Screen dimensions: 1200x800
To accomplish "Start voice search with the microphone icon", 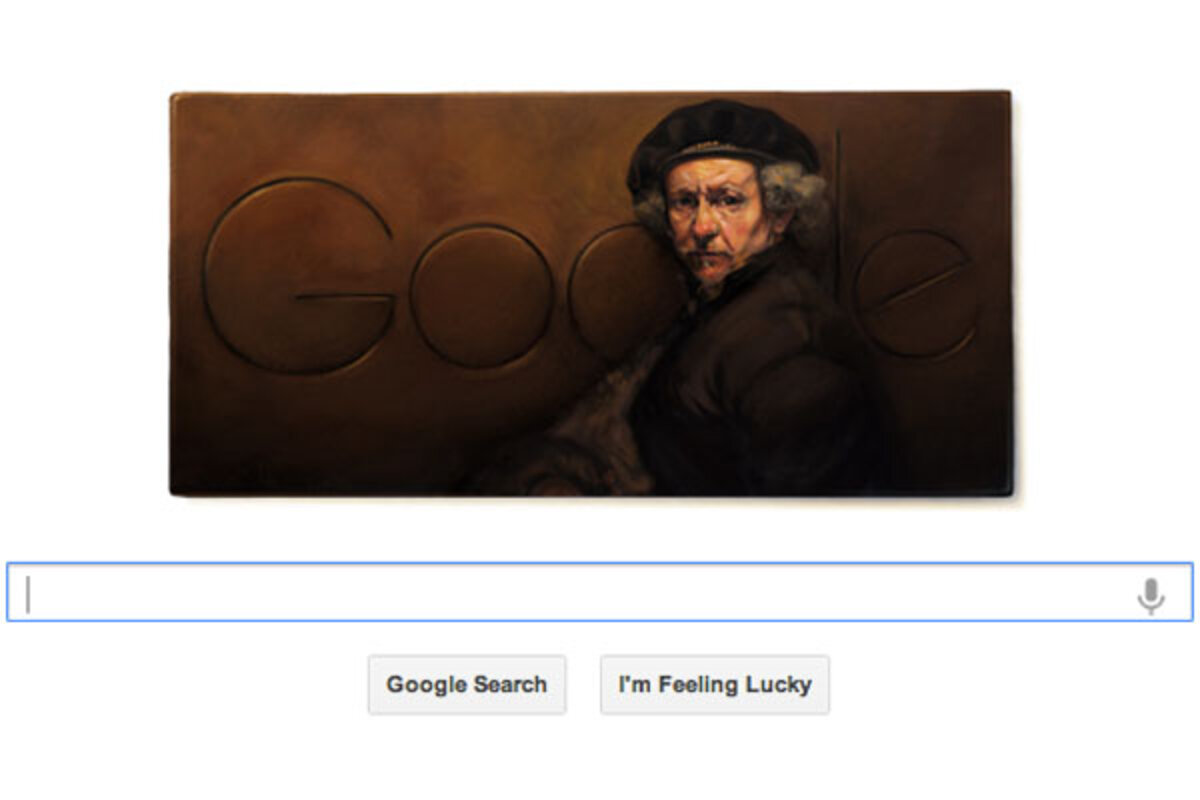I will click(1150, 595).
